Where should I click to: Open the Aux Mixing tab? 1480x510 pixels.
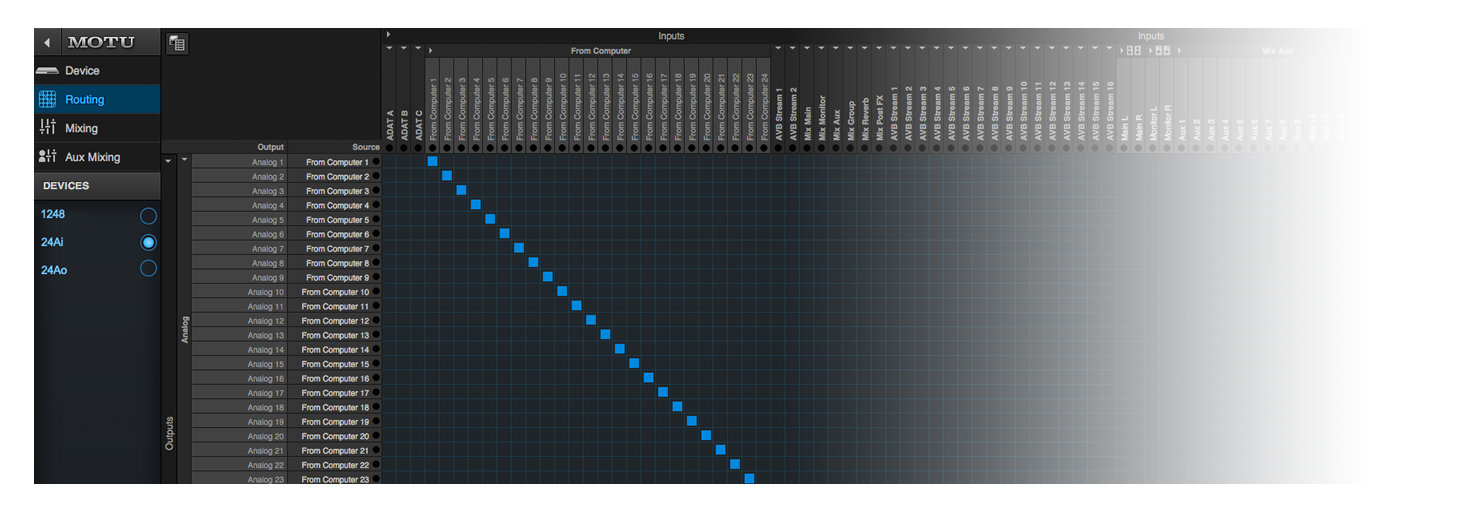92,157
